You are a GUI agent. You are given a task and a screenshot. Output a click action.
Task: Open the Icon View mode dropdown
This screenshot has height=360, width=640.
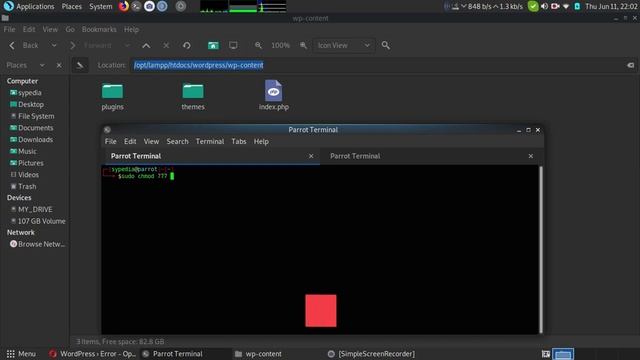pyautogui.click(x=343, y=45)
